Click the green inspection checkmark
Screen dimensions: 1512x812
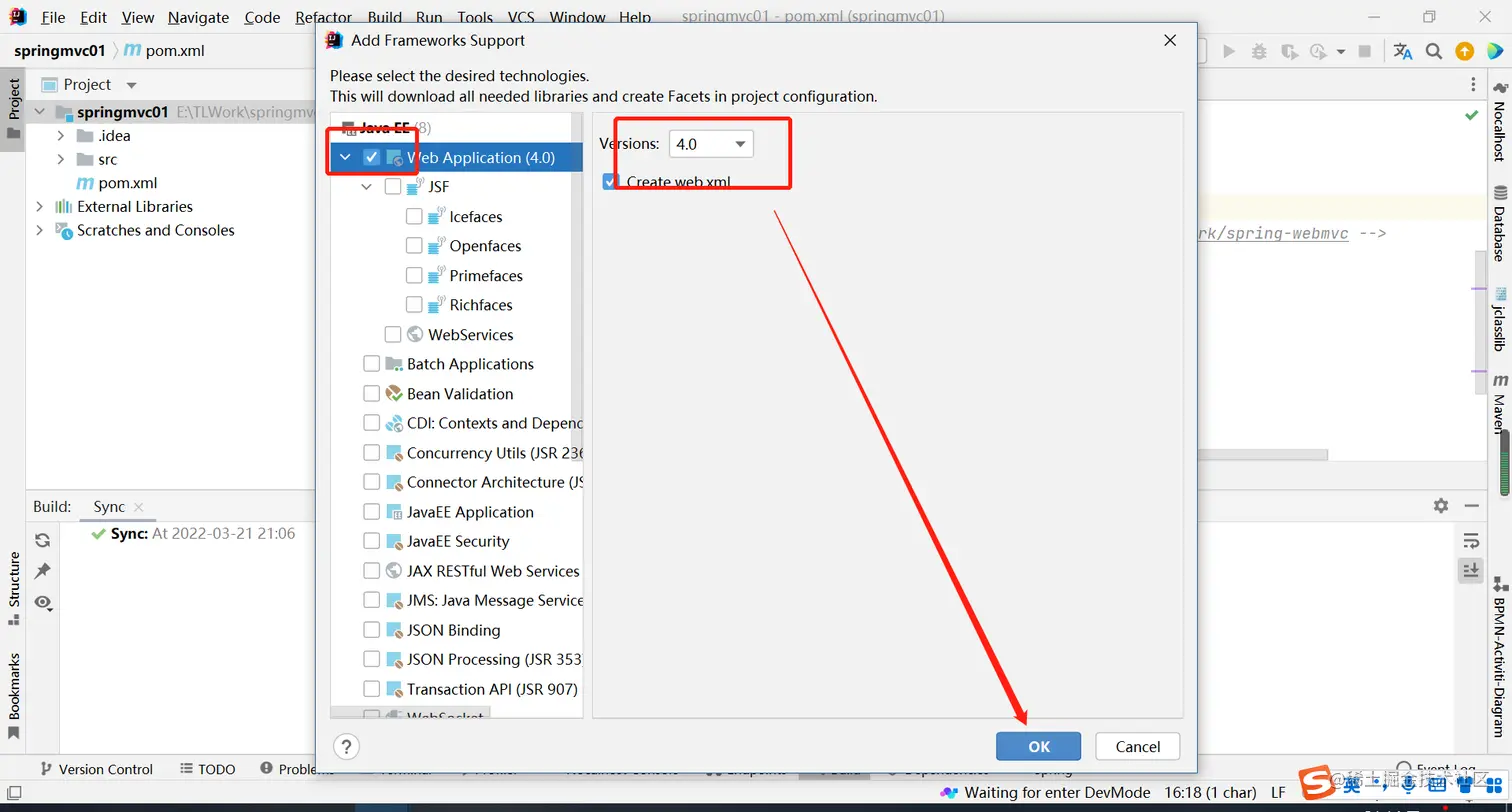click(1471, 116)
